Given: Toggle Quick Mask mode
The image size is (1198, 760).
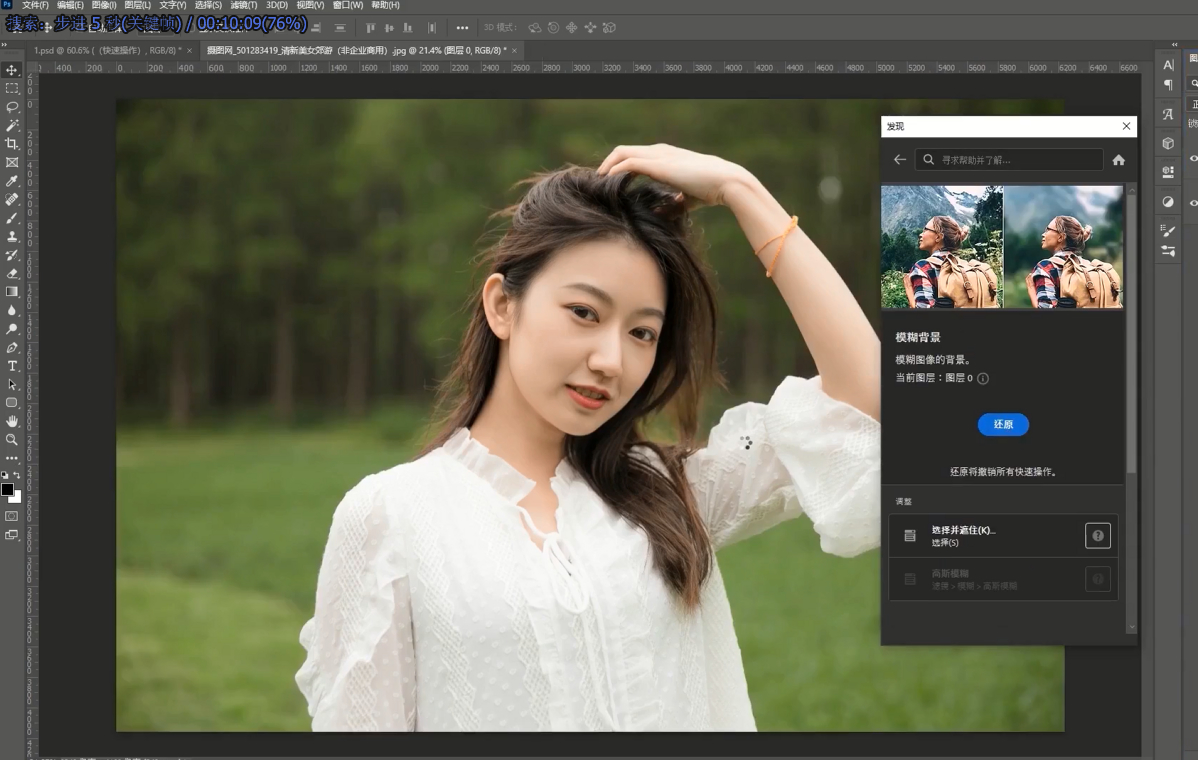Looking at the screenshot, I should coord(11,516).
